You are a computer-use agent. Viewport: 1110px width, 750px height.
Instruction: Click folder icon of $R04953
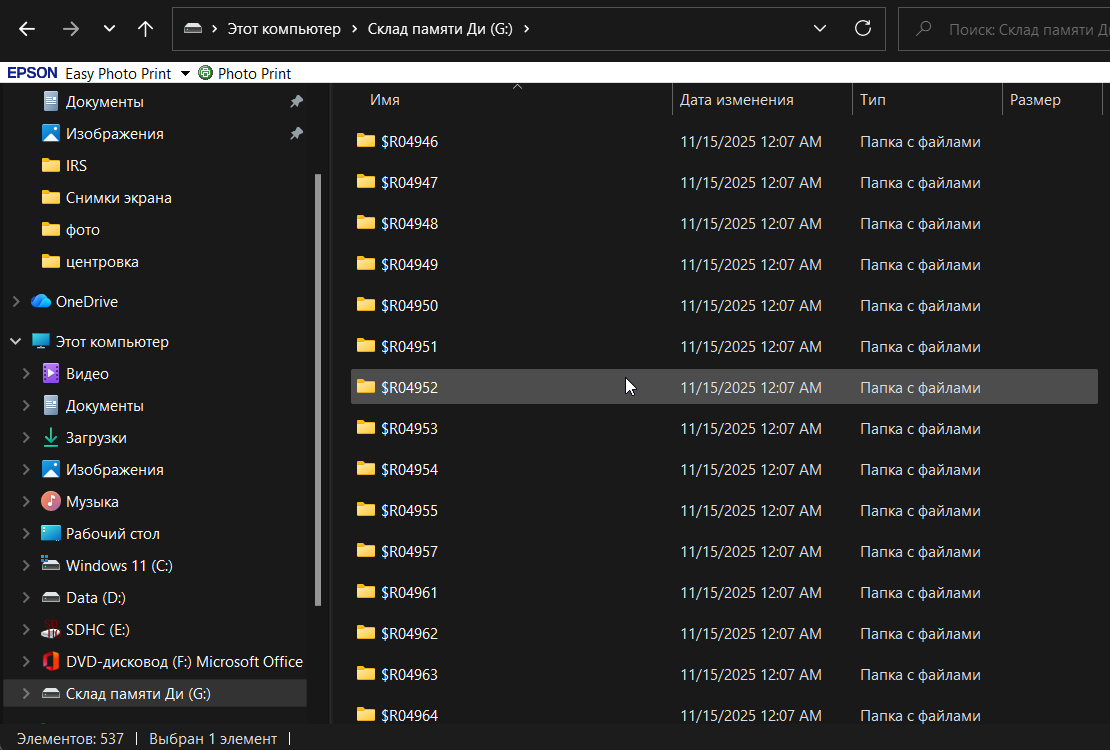pos(365,427)
